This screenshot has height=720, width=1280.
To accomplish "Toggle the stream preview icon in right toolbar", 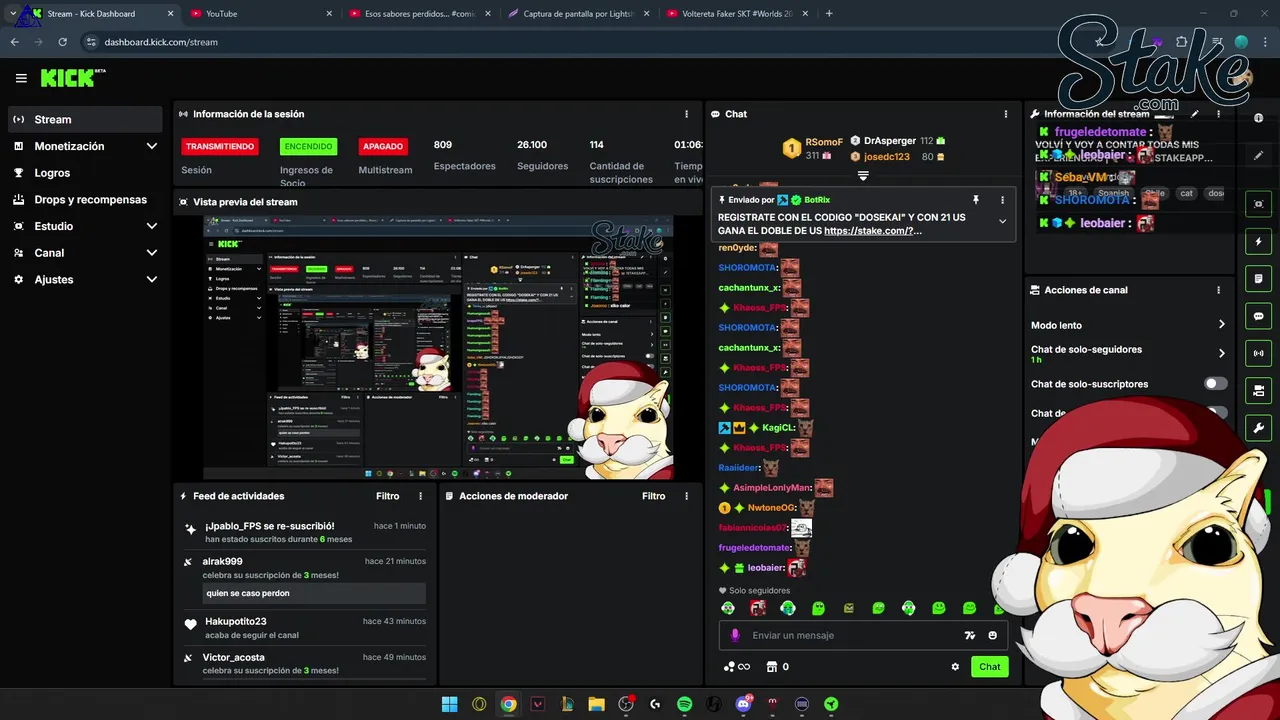I will point(1259,204).
